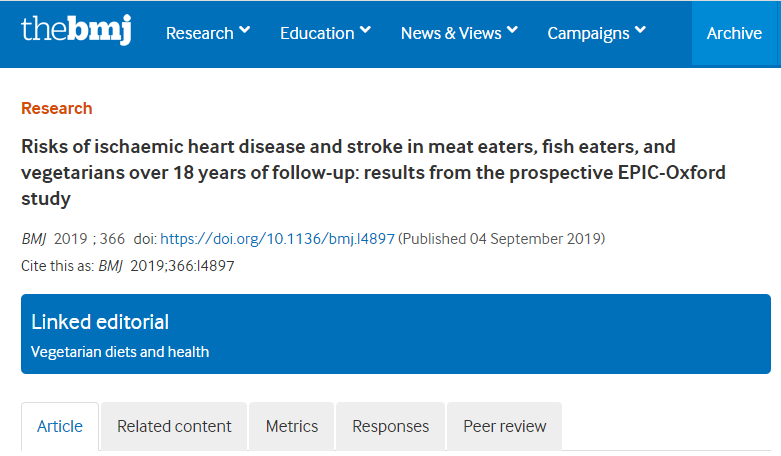Select the Article tab
Viewport: 781px width, 456px height.
pos(60,427)
